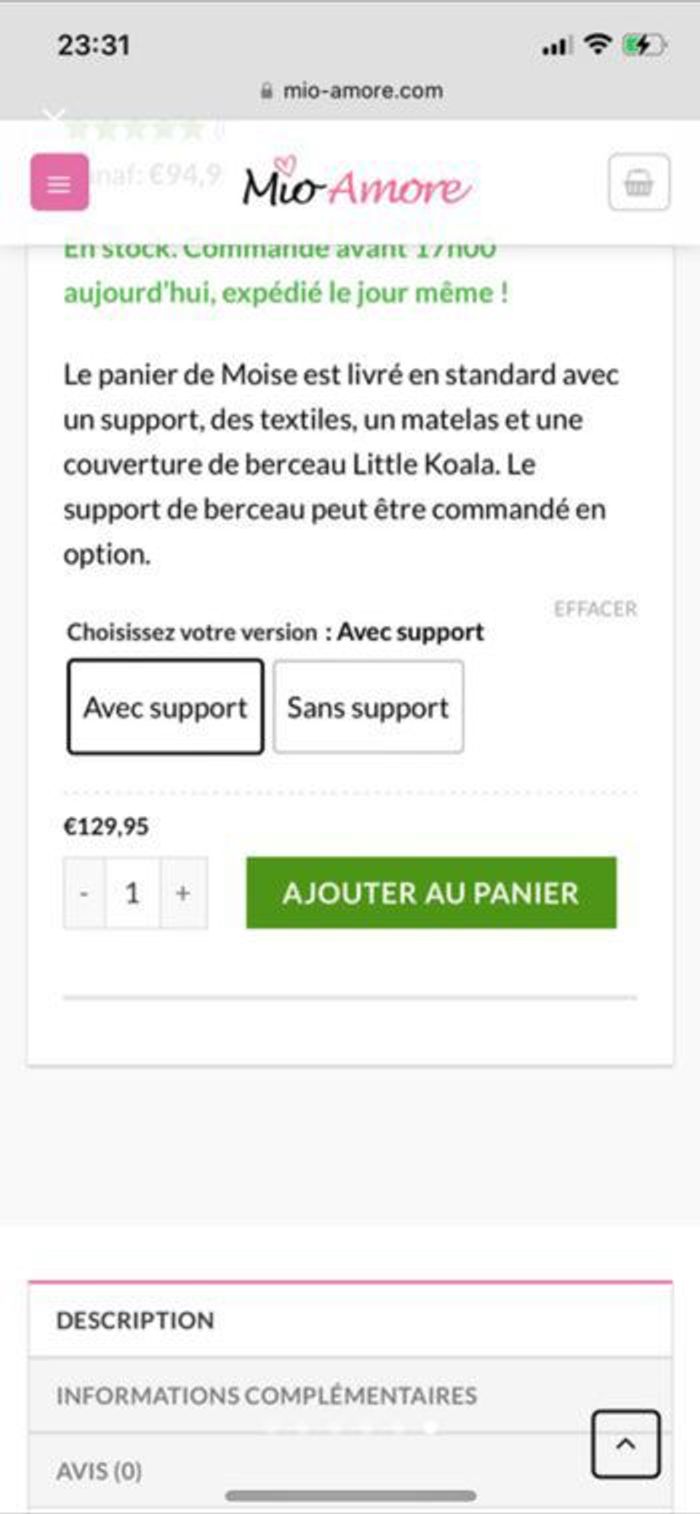Open the shopping basket icon
700x1514 pixels.
click(x=638, y=183)
